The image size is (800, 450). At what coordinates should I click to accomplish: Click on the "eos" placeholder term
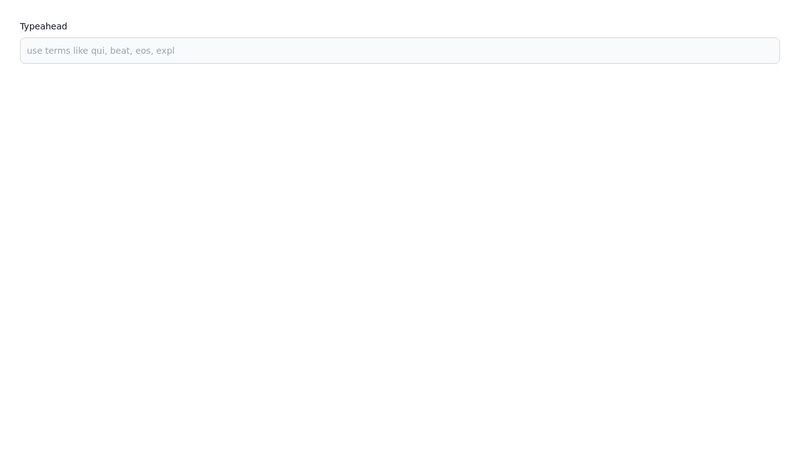(144, 50)
